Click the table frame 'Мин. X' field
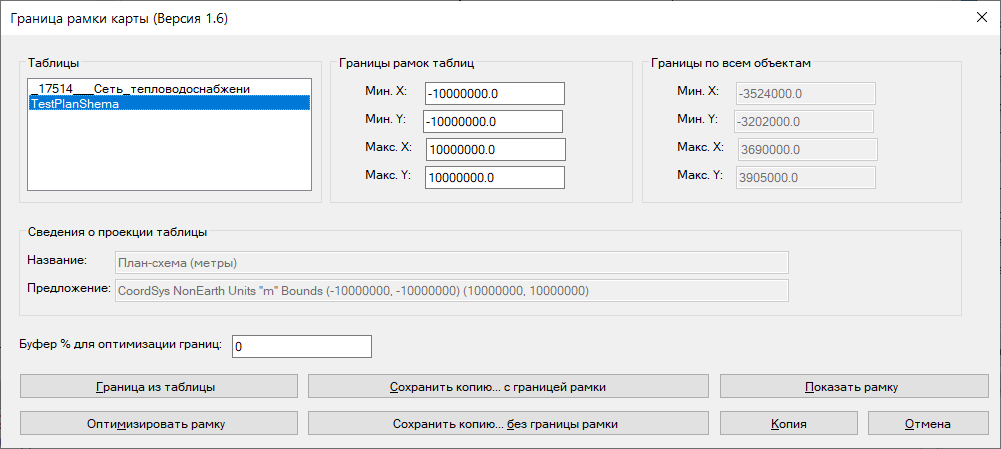1001x449 pixels. click(495, 93)
